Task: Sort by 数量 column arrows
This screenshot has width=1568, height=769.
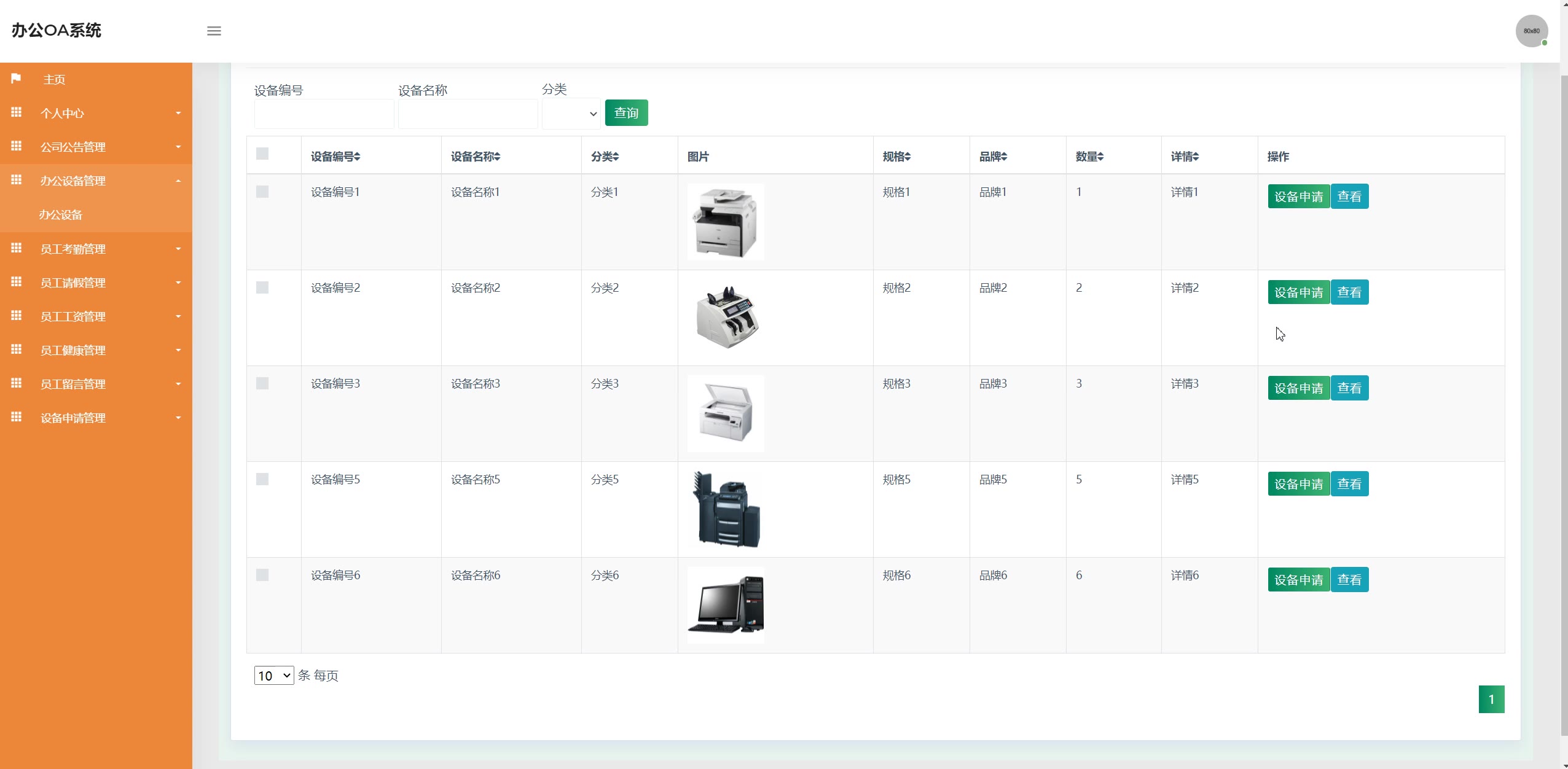Action: (x=1100, y=157)
